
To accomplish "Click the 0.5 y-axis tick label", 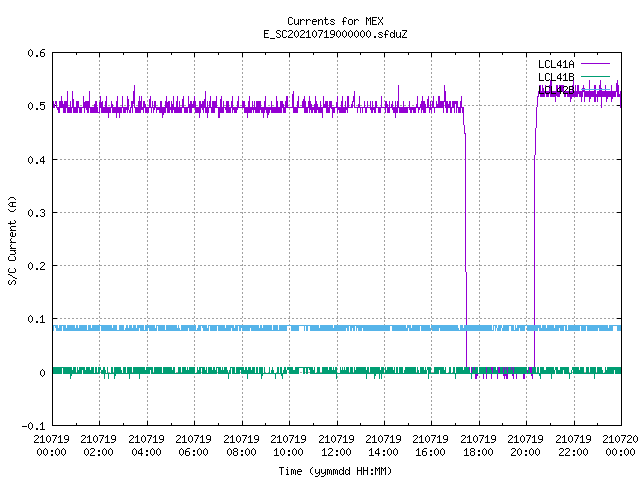I will click(x=36, y=106).
